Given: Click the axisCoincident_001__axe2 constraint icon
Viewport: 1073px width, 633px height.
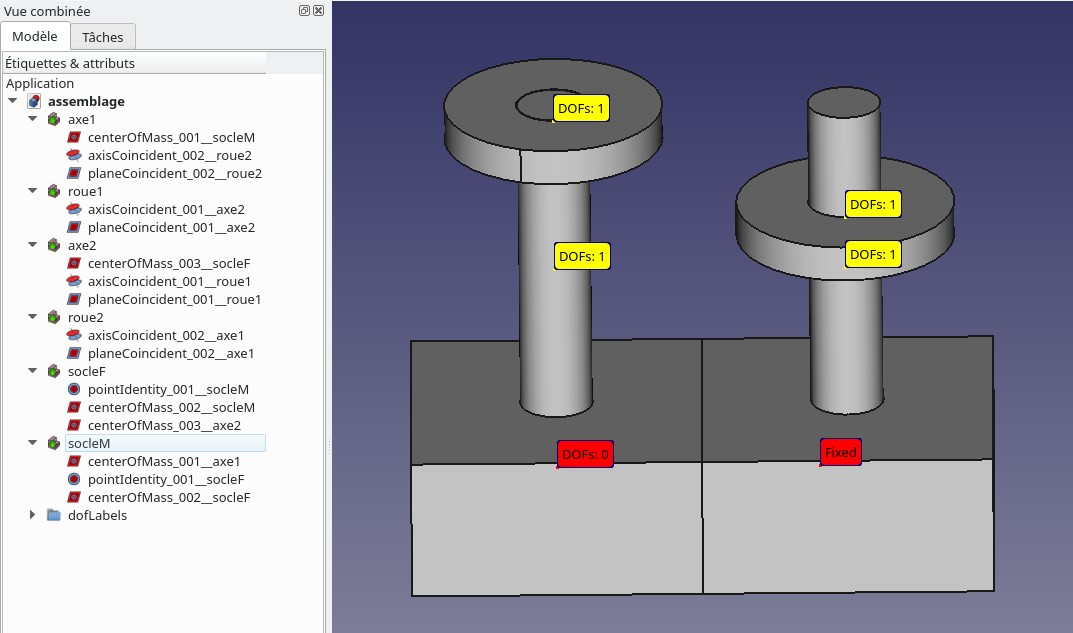Looking at the screenshot, I should click(74, 209).
